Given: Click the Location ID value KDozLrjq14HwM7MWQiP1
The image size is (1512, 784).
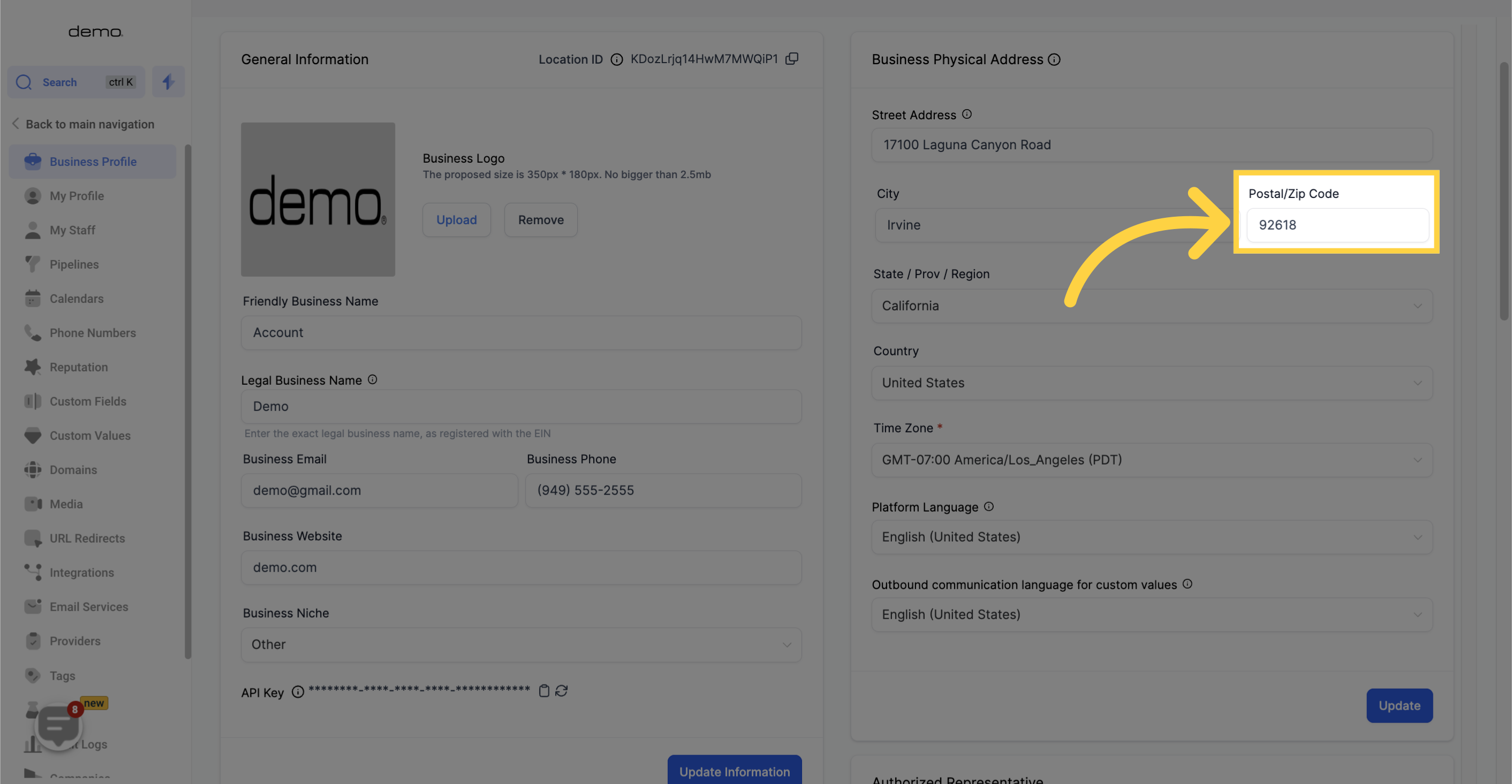Looking at the screenshot, I should 704,59.
